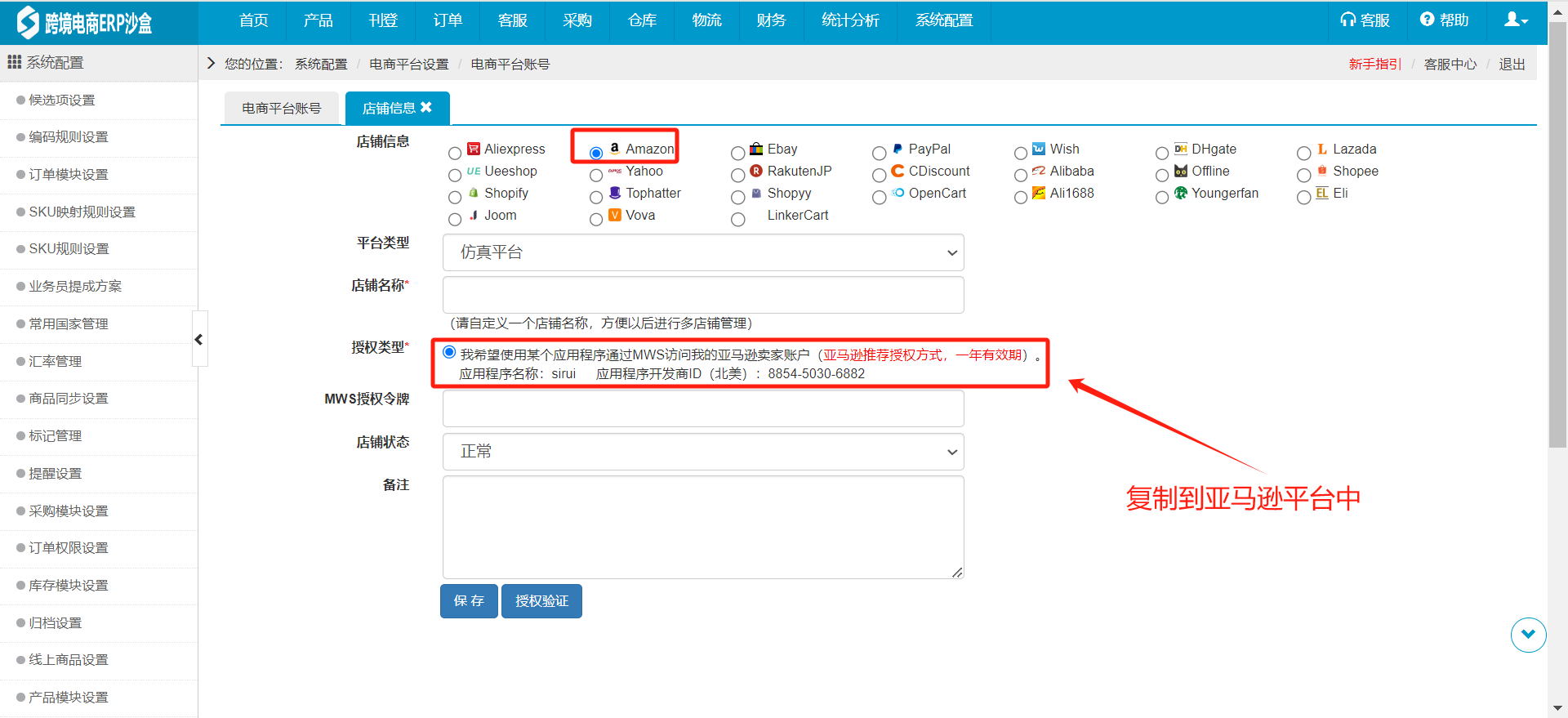Select the Lazada platform radio button
This screenshot has height=718, width=1568.
point(1303,153)
